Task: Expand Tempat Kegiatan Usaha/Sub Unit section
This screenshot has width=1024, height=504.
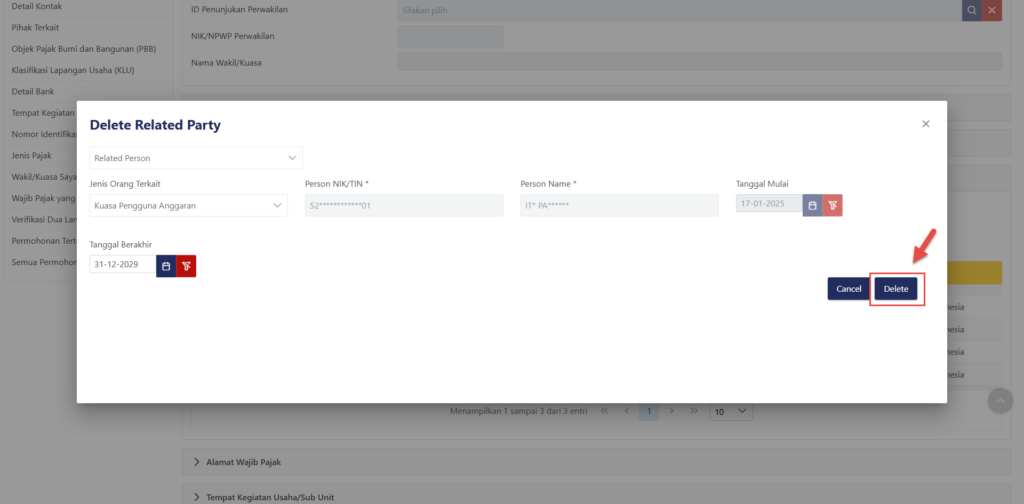Action: (274, 497)
